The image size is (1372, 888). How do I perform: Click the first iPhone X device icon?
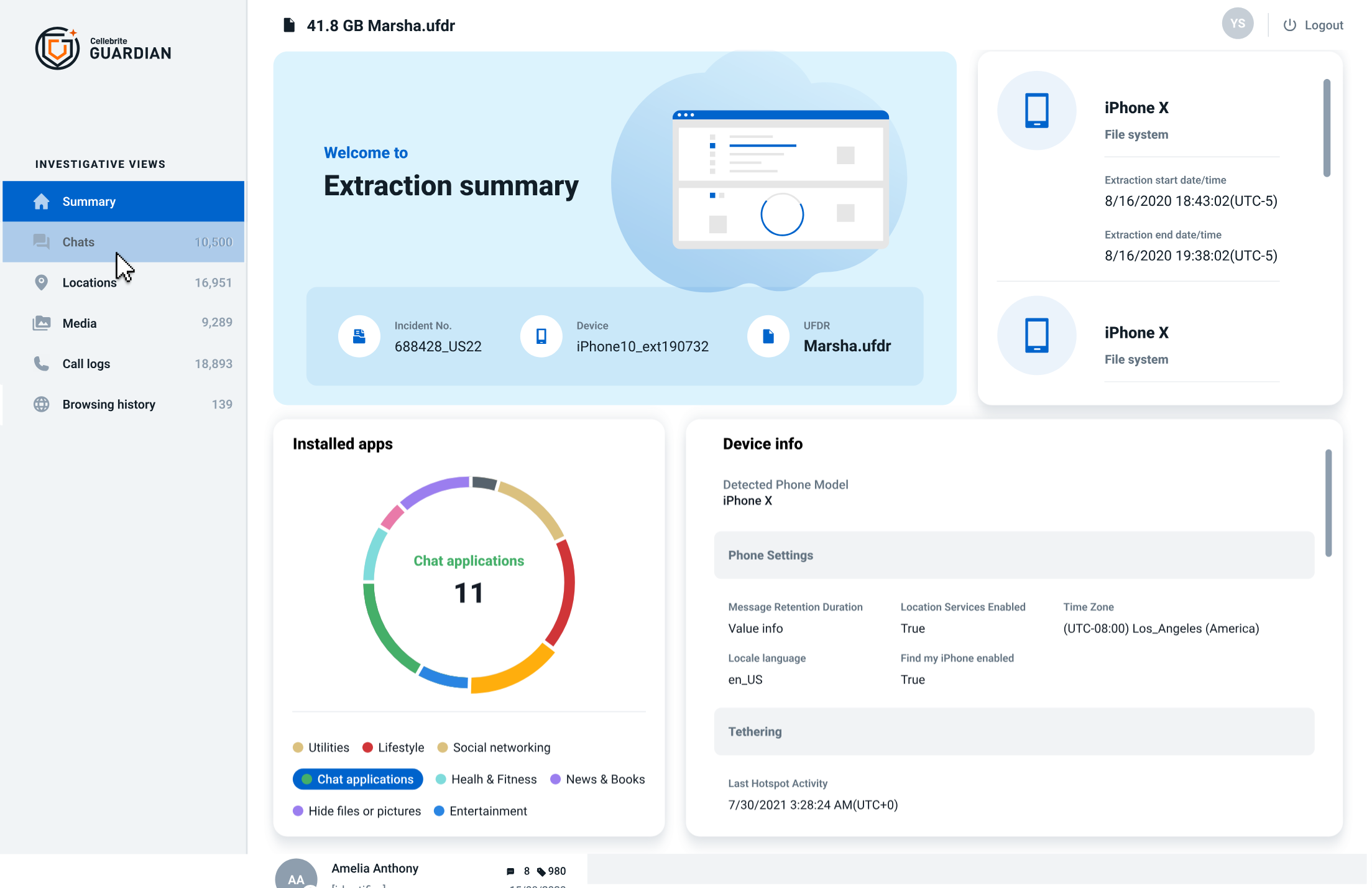tap(1036, 111)
